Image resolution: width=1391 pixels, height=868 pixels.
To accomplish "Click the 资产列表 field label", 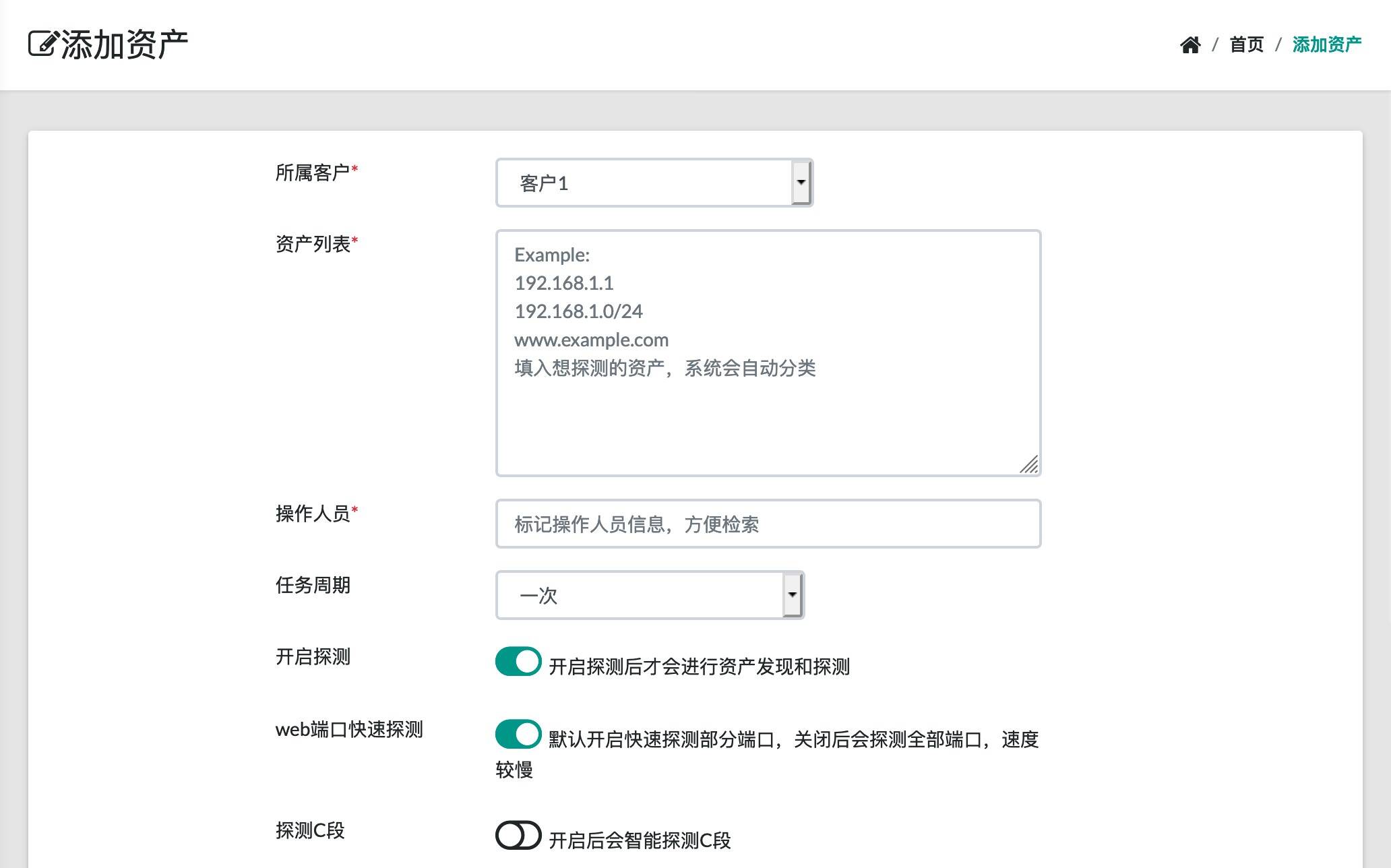I will click(x=316, y=244).
